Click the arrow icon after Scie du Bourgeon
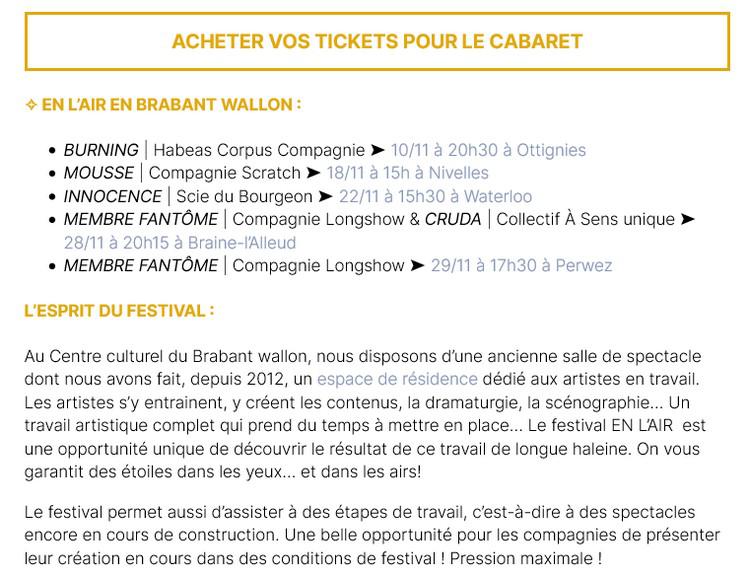This screenshot has width=750, height=577. (x=326, y=197)
